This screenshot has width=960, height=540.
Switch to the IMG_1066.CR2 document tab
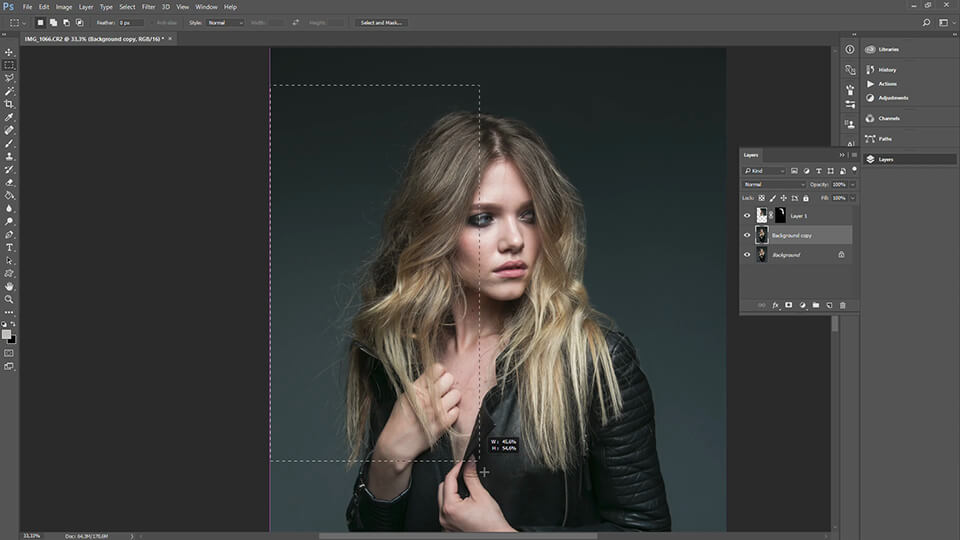[x=96, y=39]
